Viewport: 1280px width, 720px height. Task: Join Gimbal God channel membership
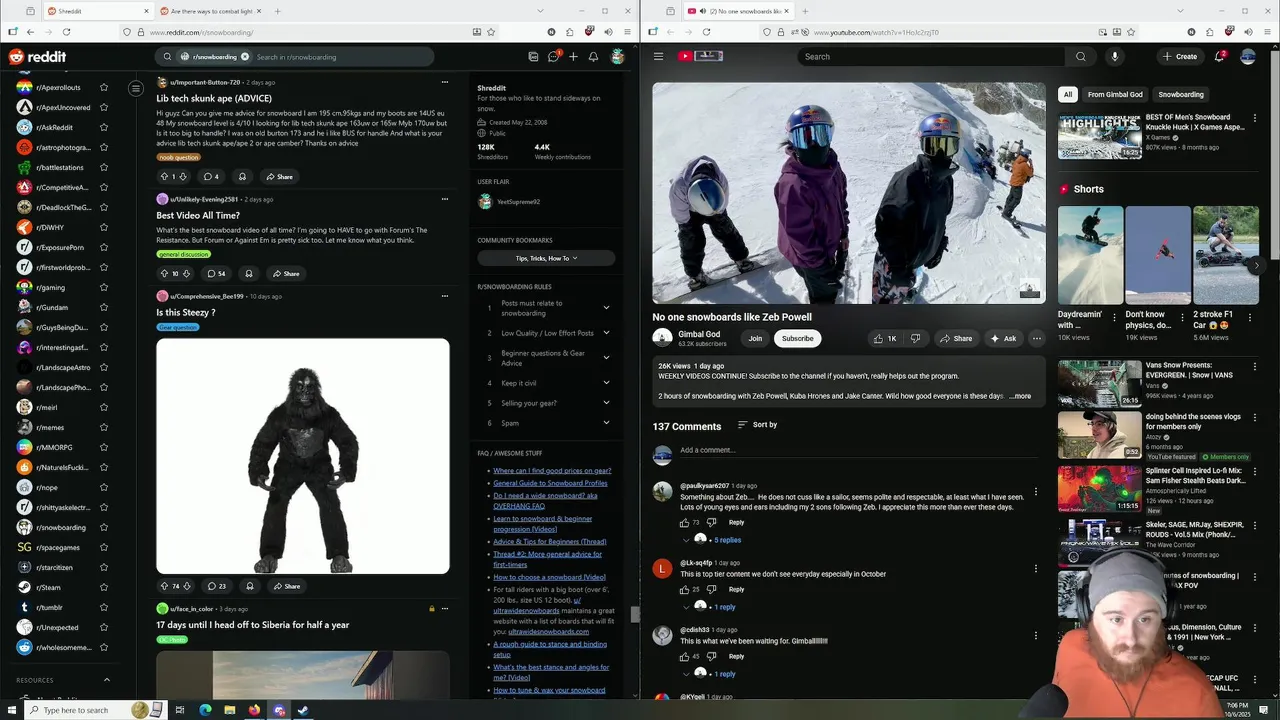755,338
